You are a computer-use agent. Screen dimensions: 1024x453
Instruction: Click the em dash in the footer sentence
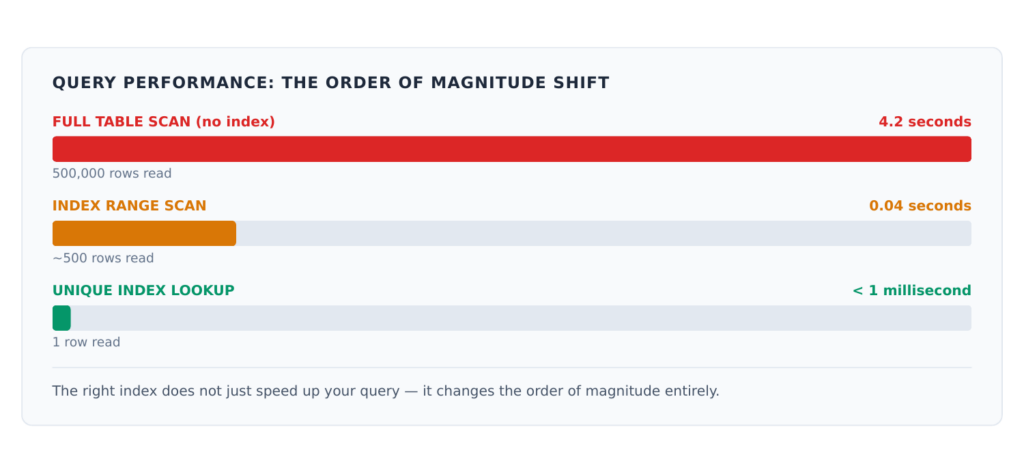pyautogui.click(x=407, y=392)
